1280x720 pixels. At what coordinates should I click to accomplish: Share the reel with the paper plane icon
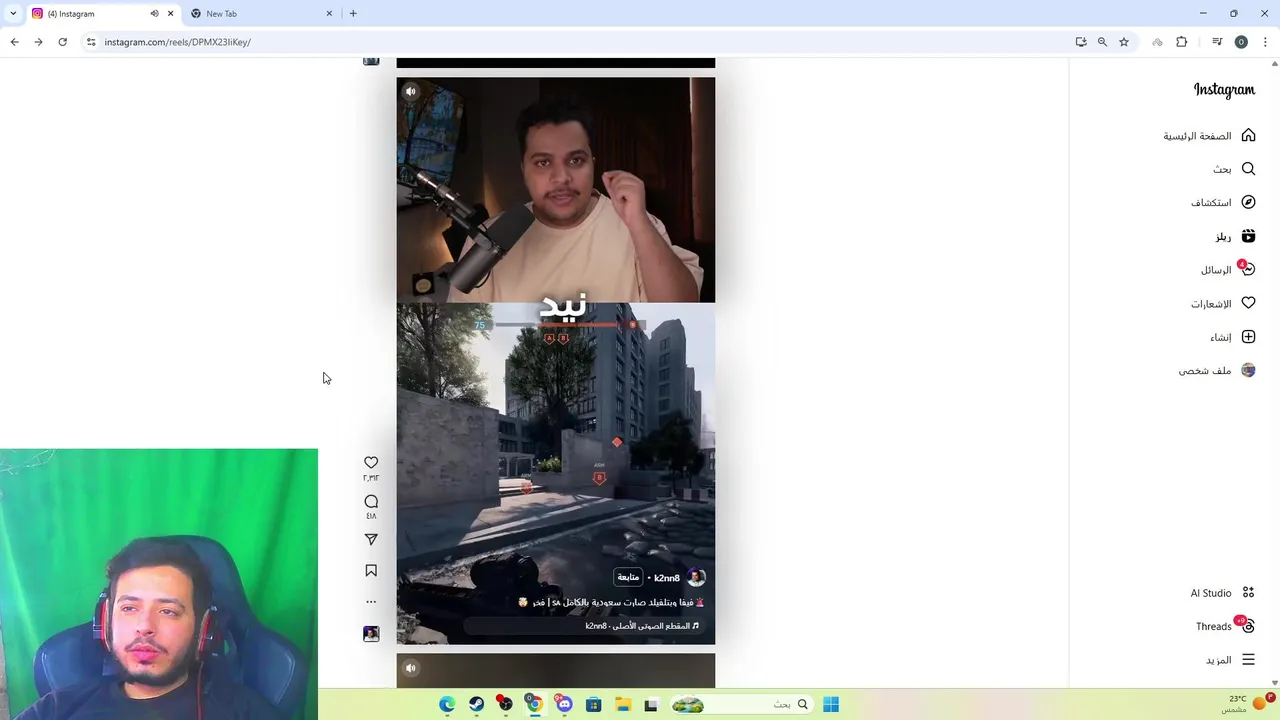pos(371,539)
